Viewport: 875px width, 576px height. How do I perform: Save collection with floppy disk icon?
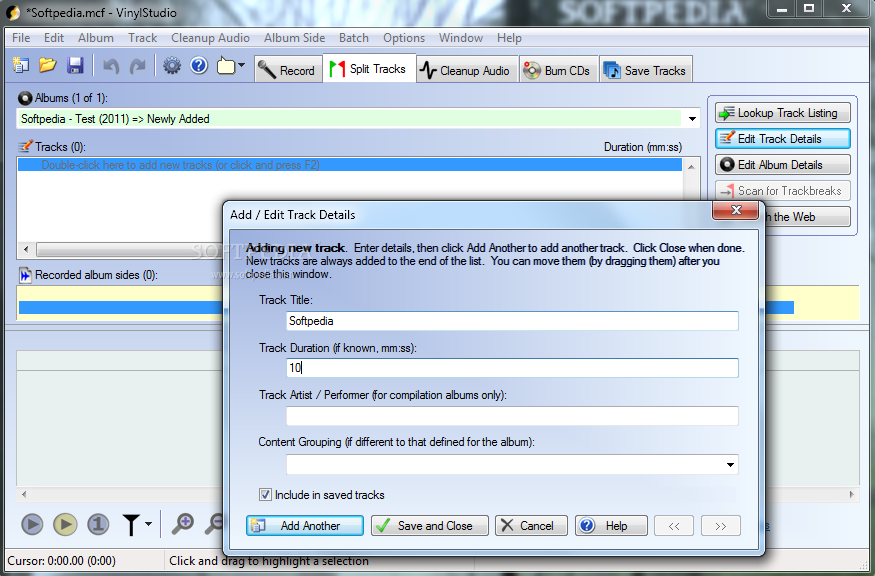(75, 66)
